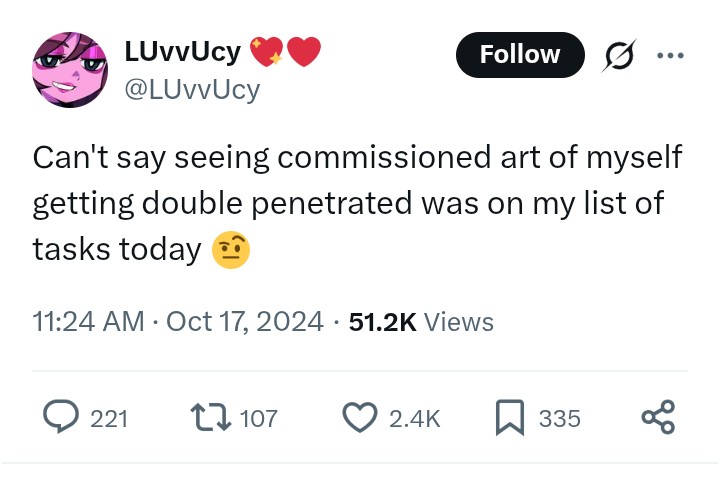Click the 107 reposts count
This screenshot has width=720, height=479.
pyautogui.click(x=259, y=419)
